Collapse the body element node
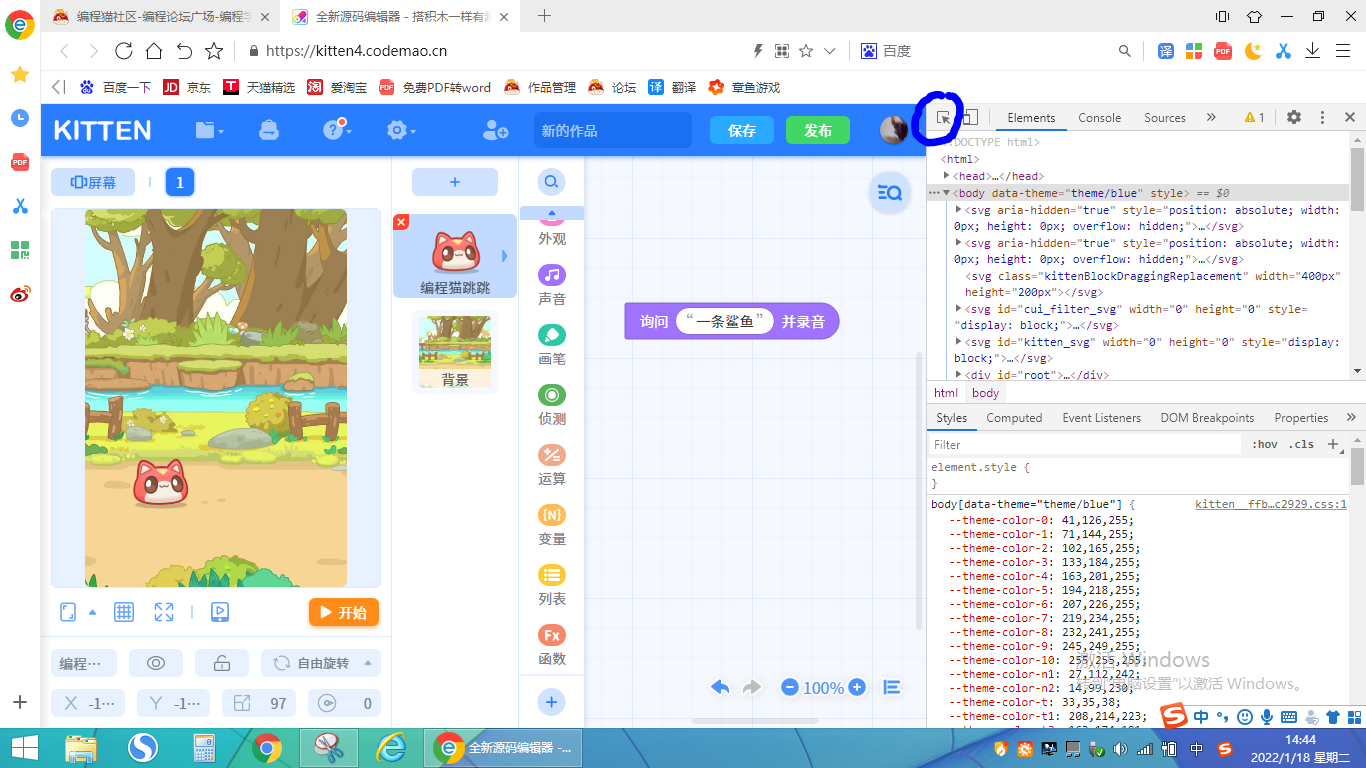Image resolution: width=1366 pixels, height=768 pixels. tap(946, 193)
